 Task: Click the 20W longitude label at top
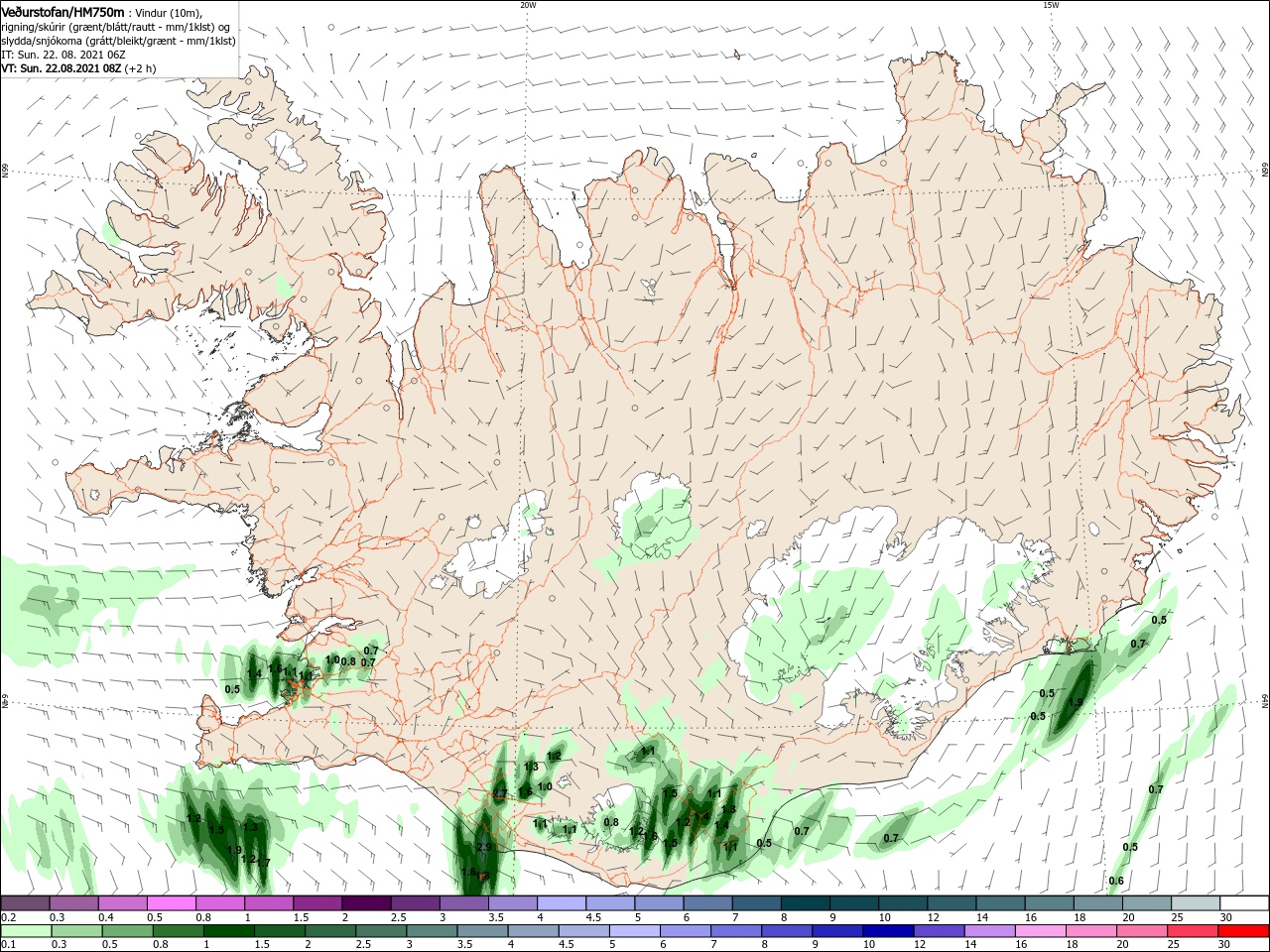(x=528, y=5)
